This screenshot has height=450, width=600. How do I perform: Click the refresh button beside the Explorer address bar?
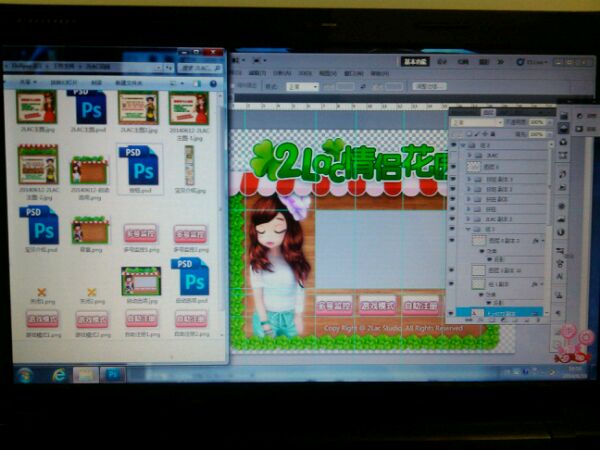click(169, 68)
